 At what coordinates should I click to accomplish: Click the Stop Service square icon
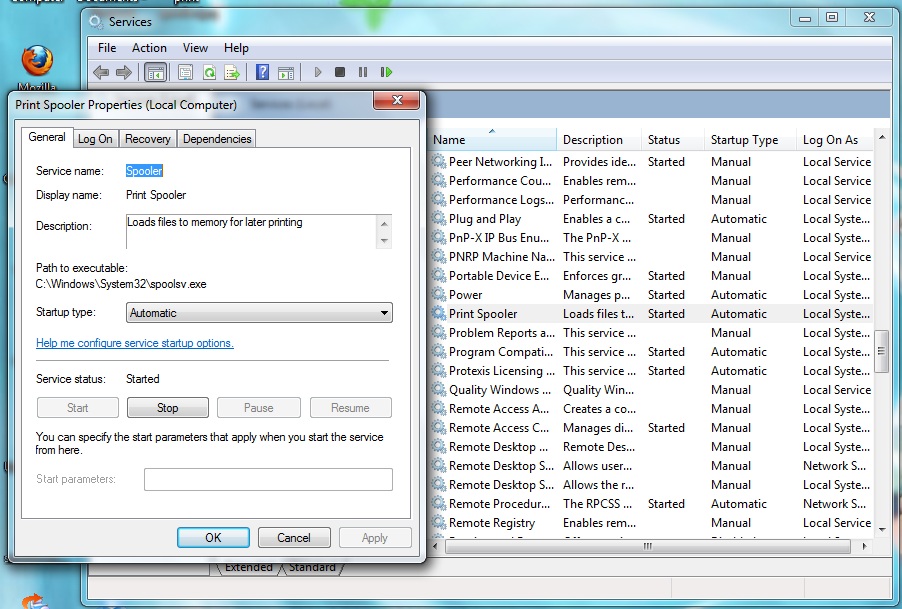click(338, 72)
